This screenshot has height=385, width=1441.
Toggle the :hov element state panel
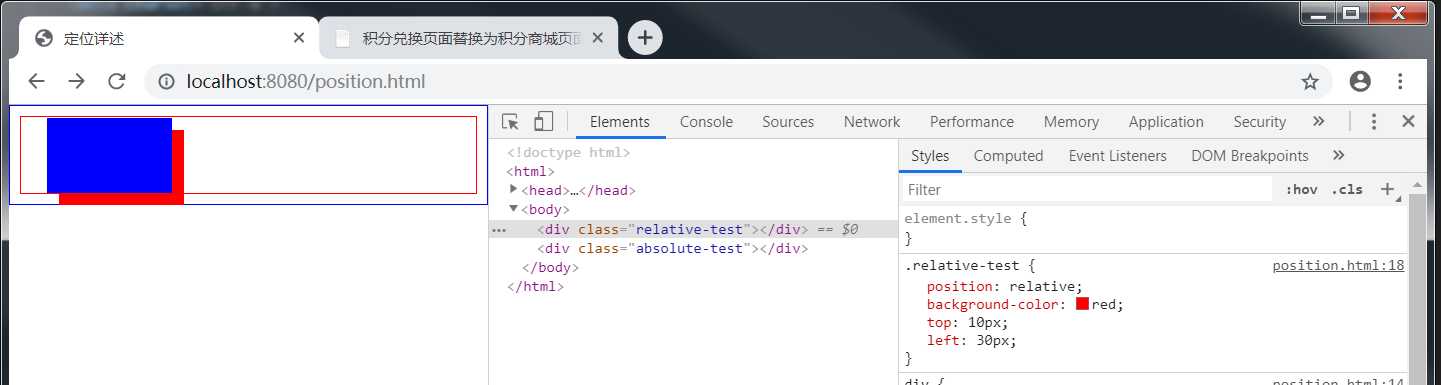(x=1301, y=189)
